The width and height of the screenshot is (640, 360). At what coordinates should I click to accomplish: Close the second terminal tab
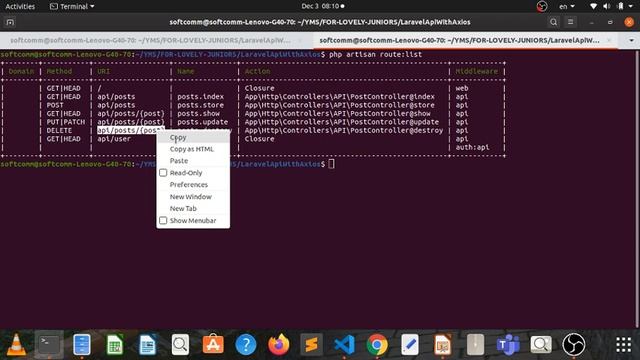pyautogui.click(x=609, y=40)
